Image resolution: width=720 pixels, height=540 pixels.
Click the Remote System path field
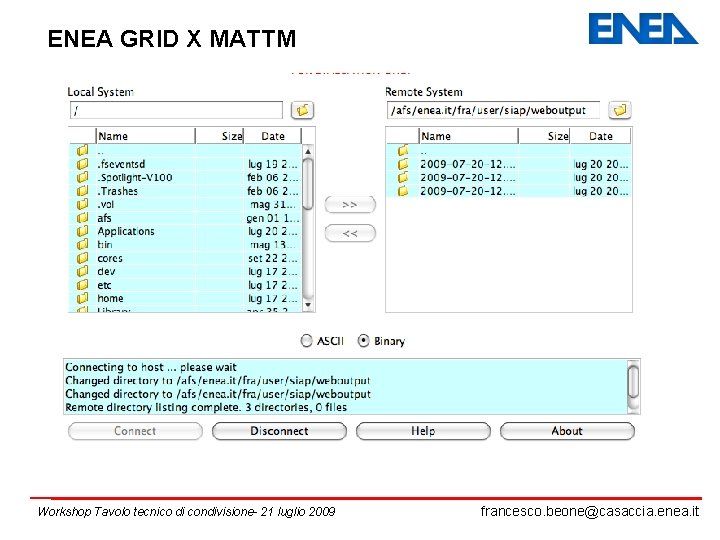(493, 110)
